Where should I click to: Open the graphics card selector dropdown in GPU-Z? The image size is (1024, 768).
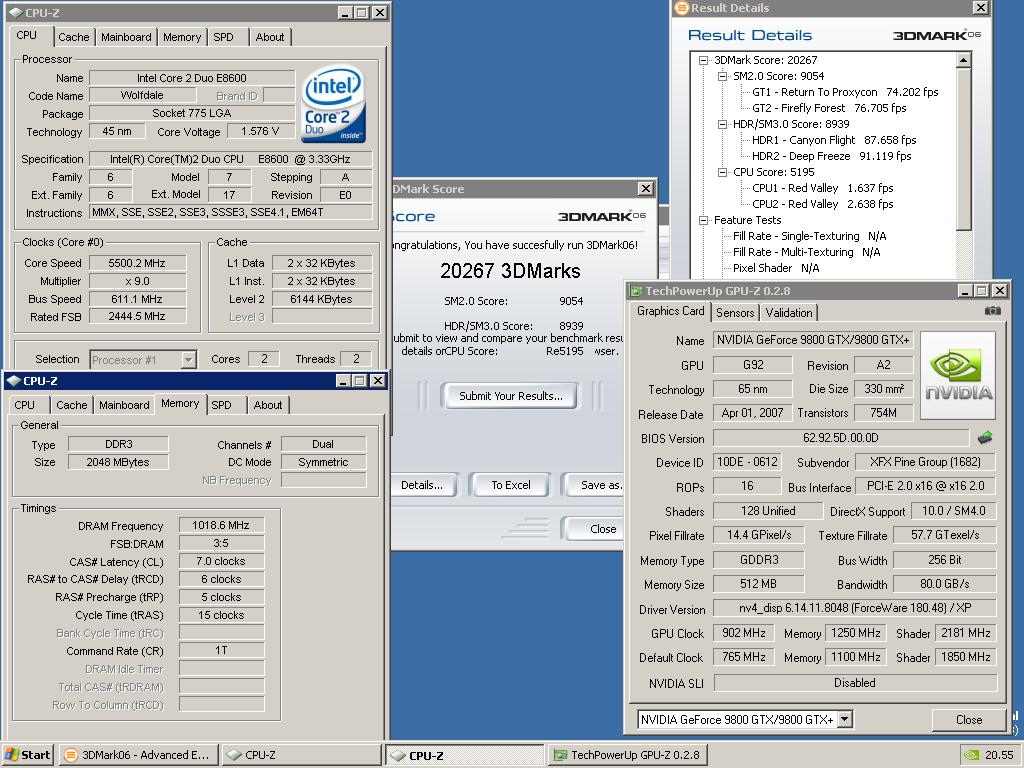[x=844, y=719]
